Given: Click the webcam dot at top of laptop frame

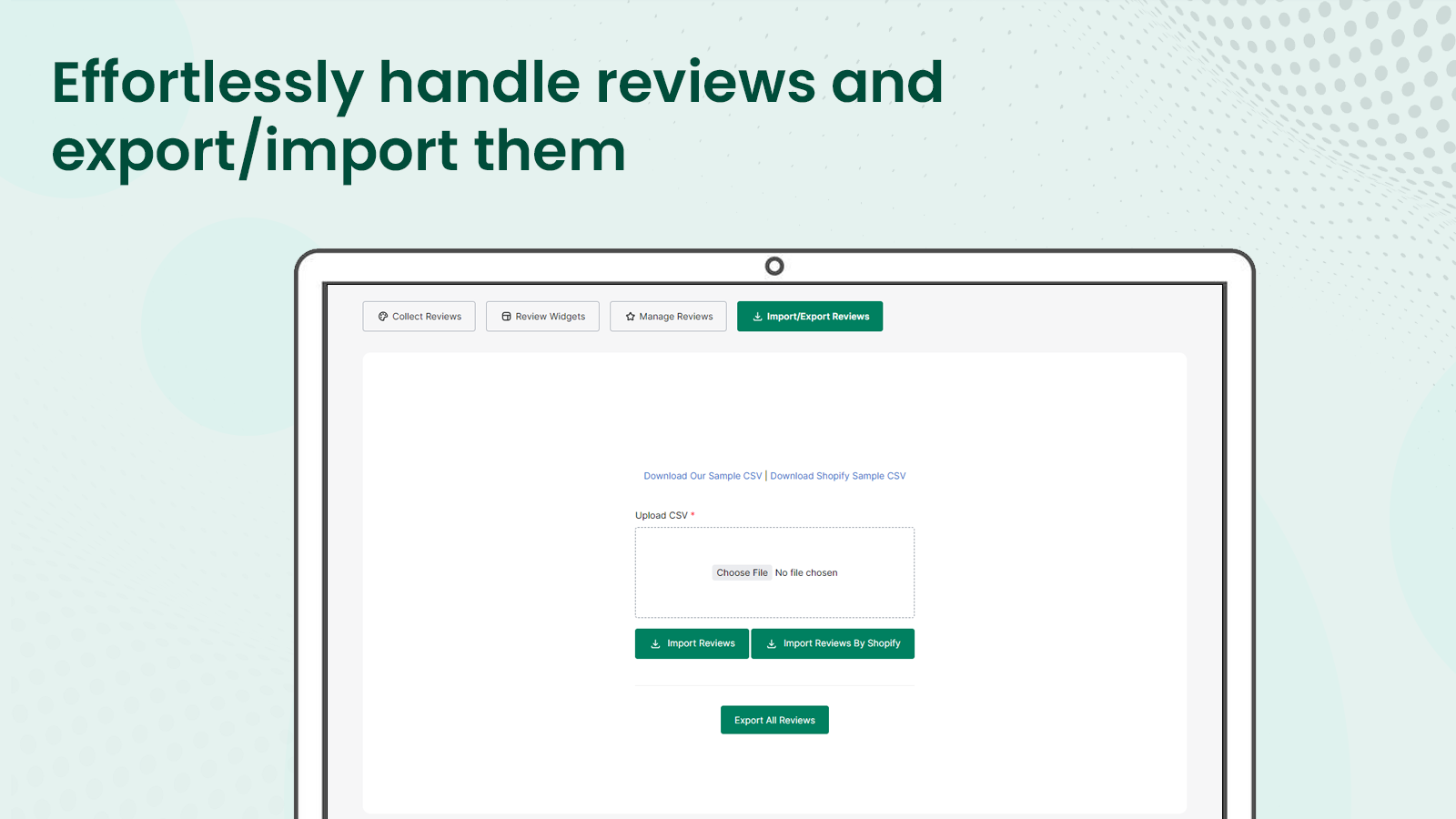Looking at the screenshot, I should click(774, 266).
